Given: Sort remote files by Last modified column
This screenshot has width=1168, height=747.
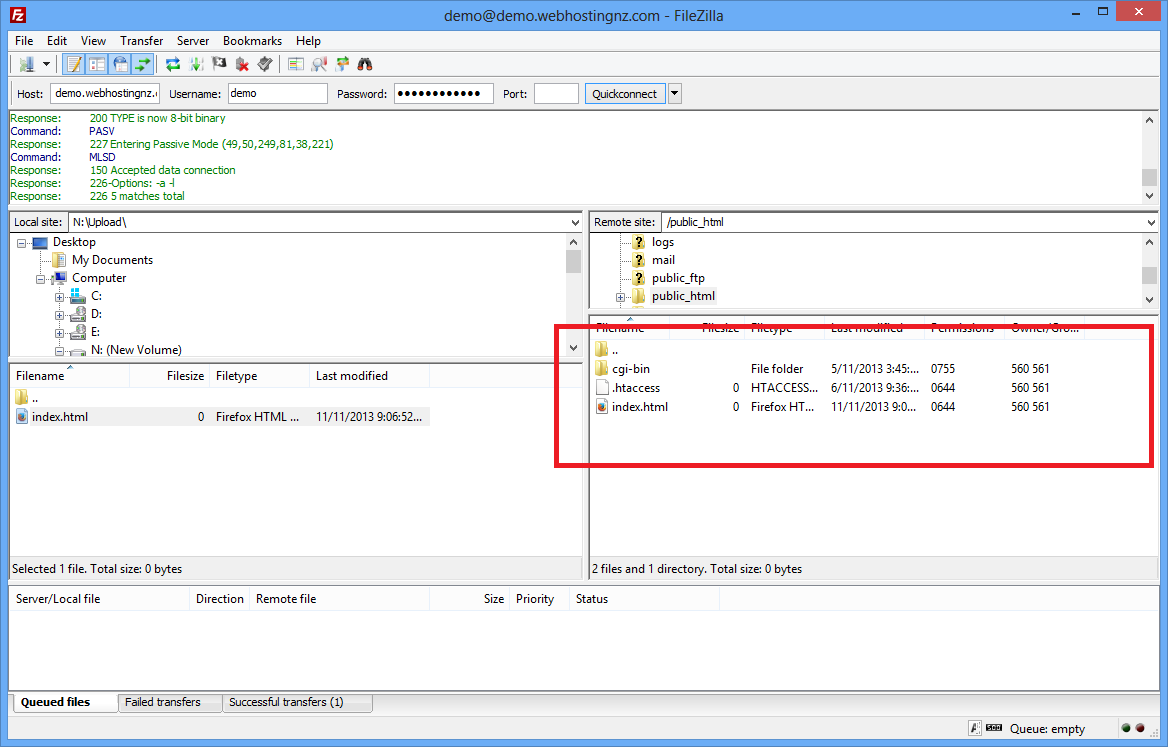Looking at the screenshot, I should coord(866,328).
